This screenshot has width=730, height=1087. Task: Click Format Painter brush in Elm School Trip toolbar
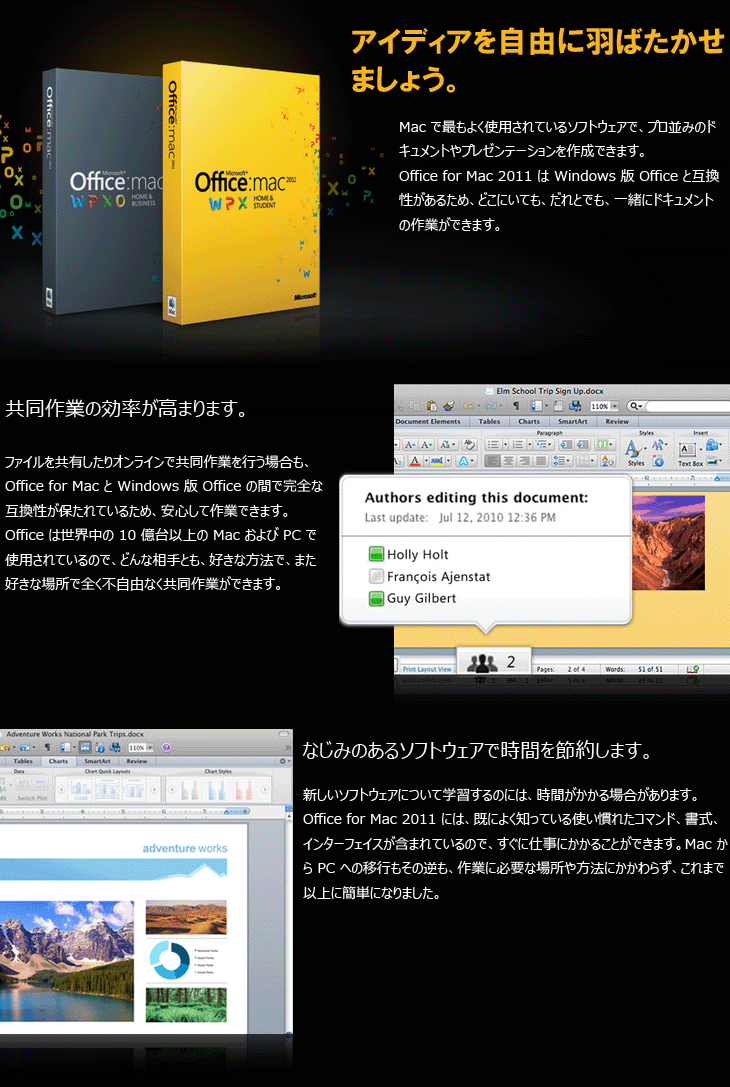(449, 406)
